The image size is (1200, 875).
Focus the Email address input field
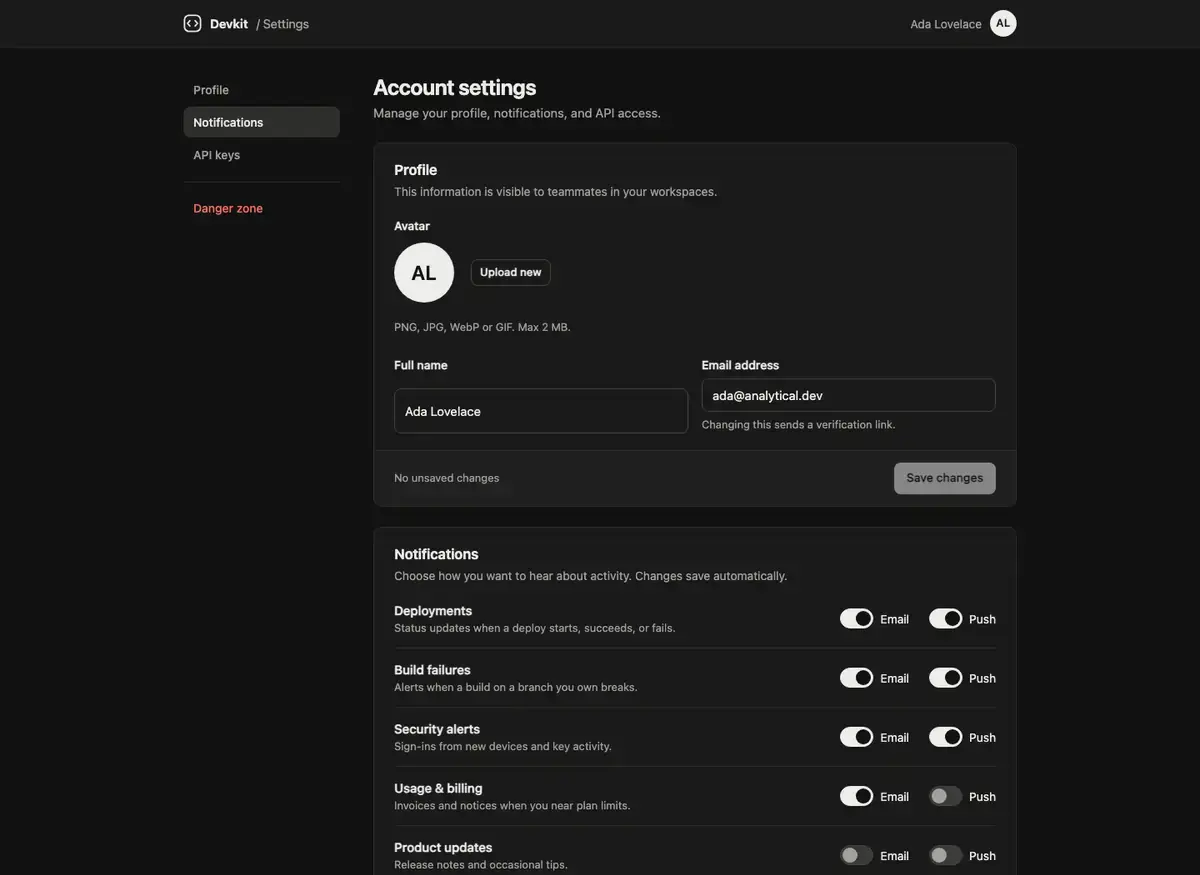pyautogui.click(x=848, y=395)
